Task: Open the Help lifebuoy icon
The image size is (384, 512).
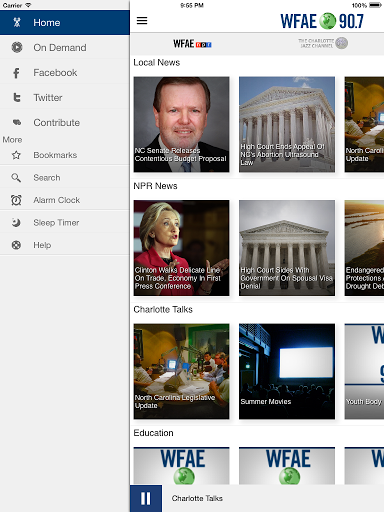Action: point(16,245)
